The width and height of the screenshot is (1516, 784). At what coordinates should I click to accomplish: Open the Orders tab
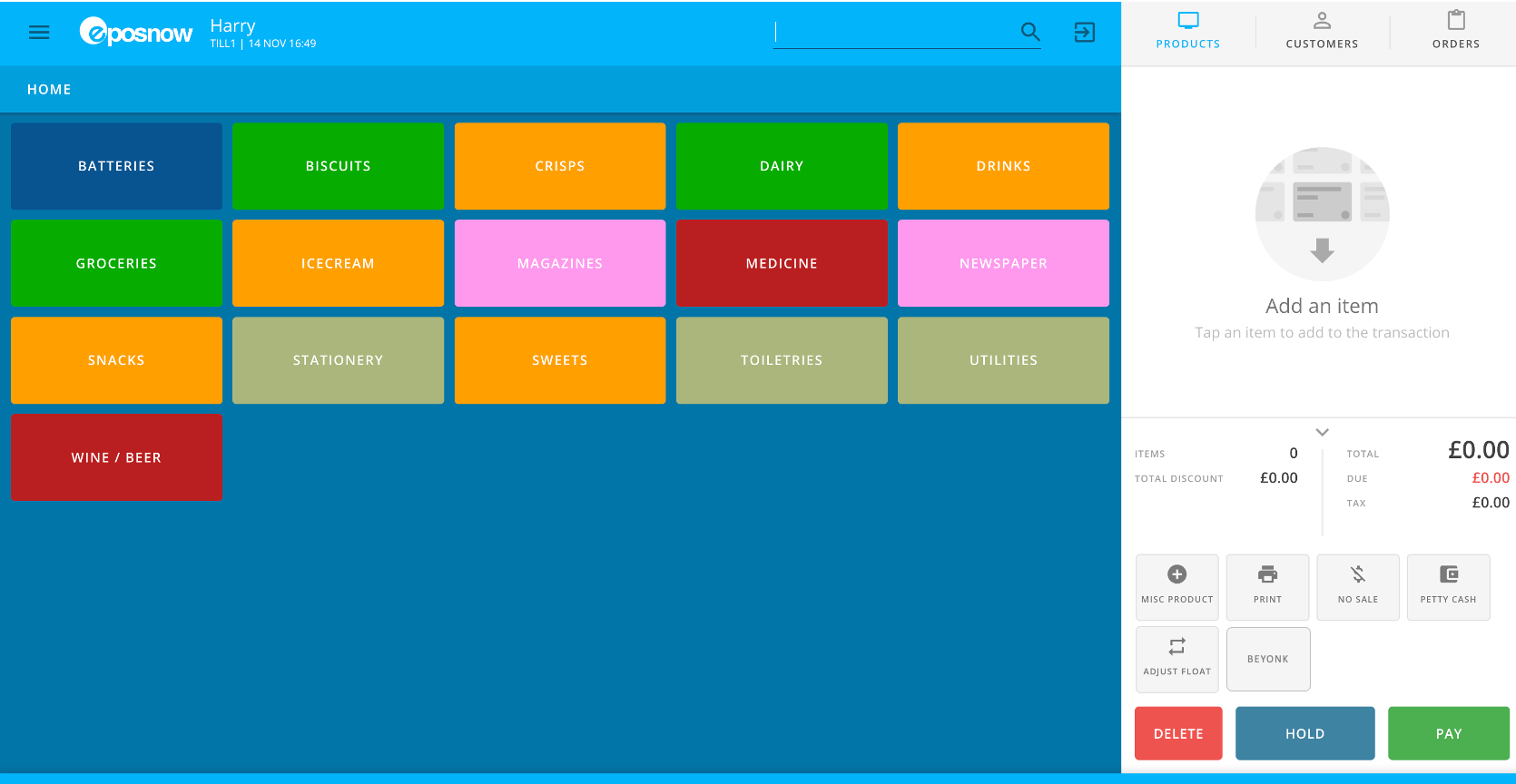[x=1455, y=31]
